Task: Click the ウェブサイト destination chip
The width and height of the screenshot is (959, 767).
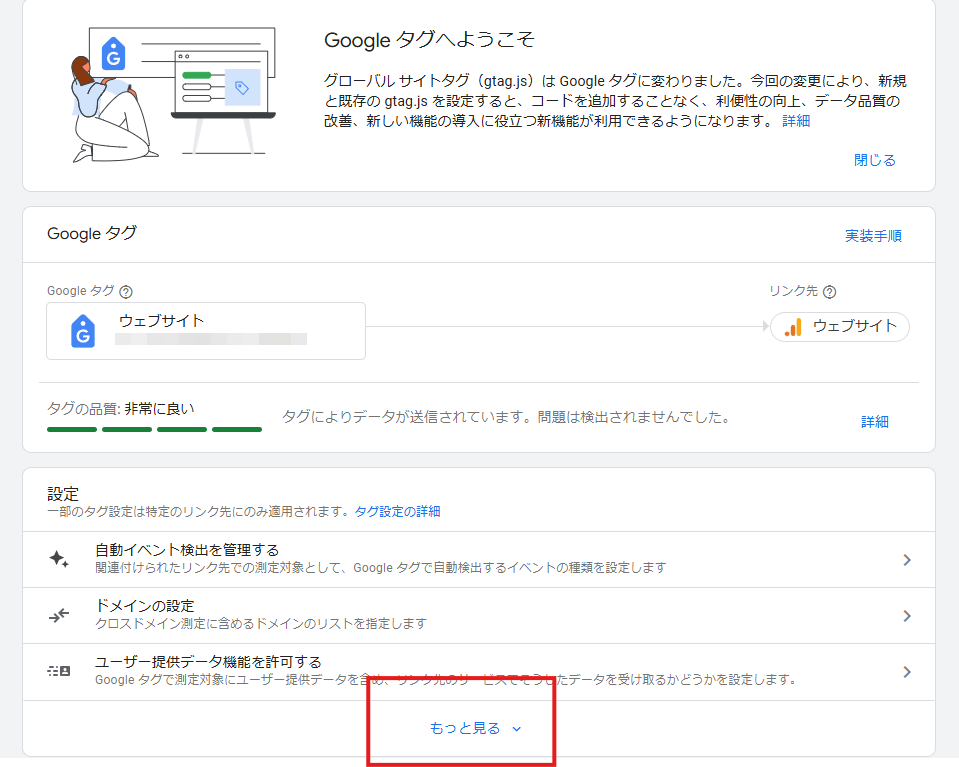Action: [840, 327]
